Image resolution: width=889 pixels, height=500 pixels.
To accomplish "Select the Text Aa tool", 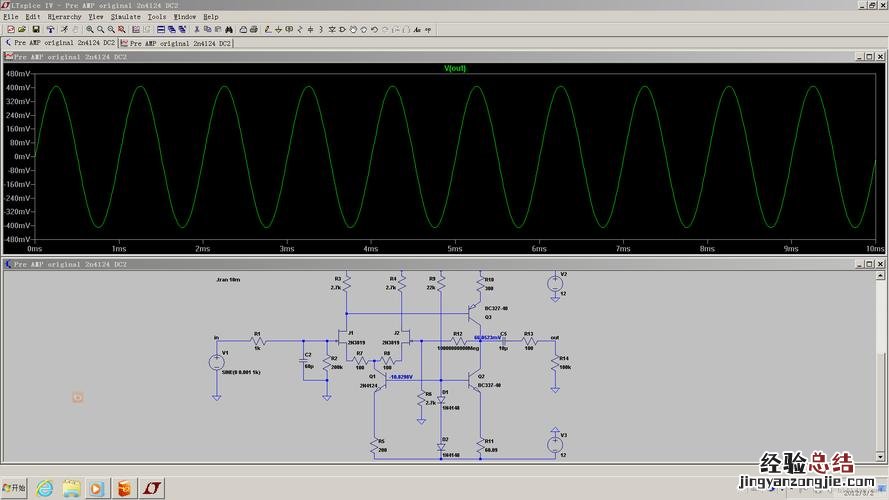I will [416, 29].
